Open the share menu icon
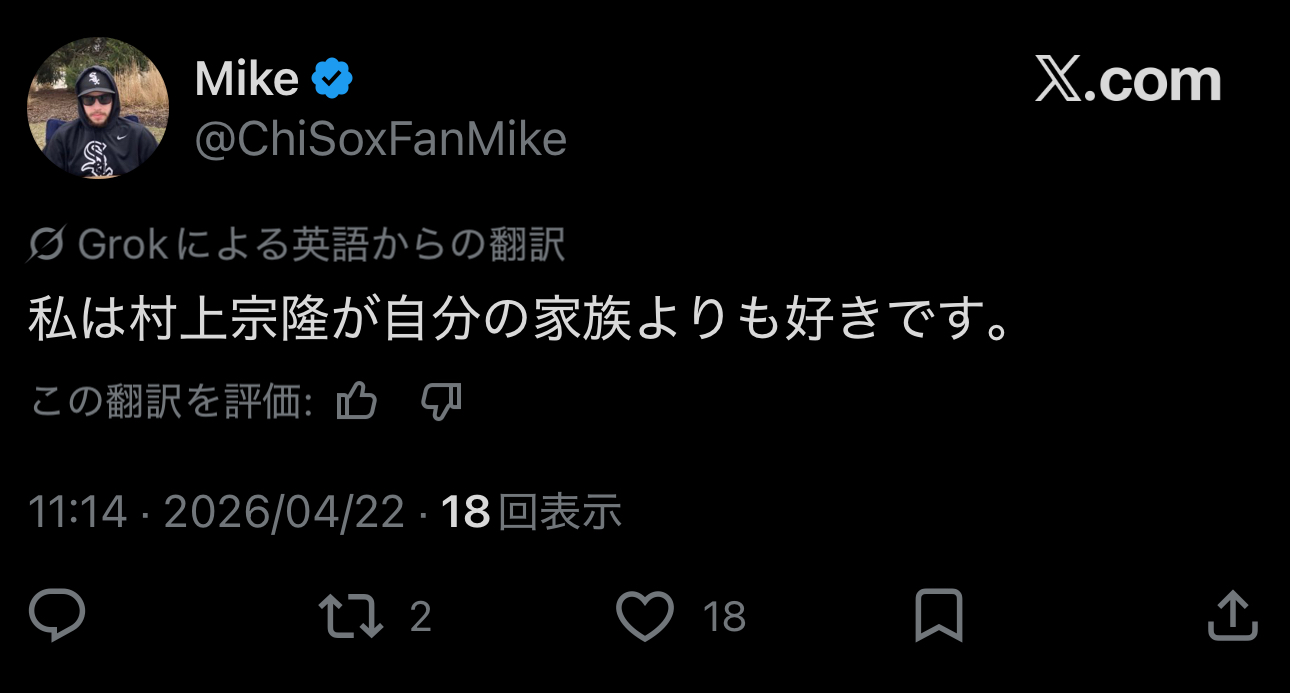This screenshot has width=1290, height=693. pyautogui.click(x=1231, y=616)
